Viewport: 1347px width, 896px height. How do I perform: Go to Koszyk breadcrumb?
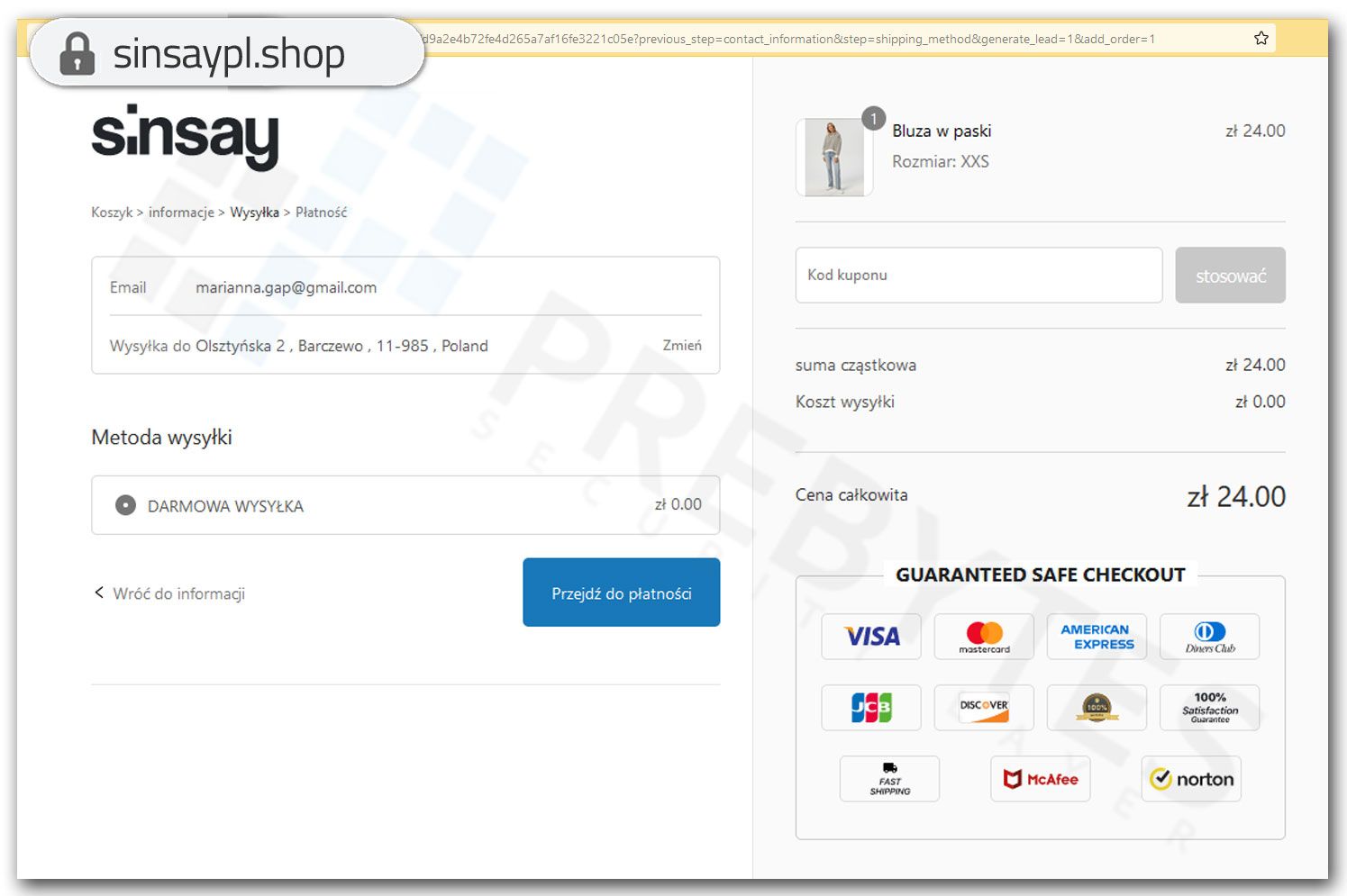[x=112, y=213]
